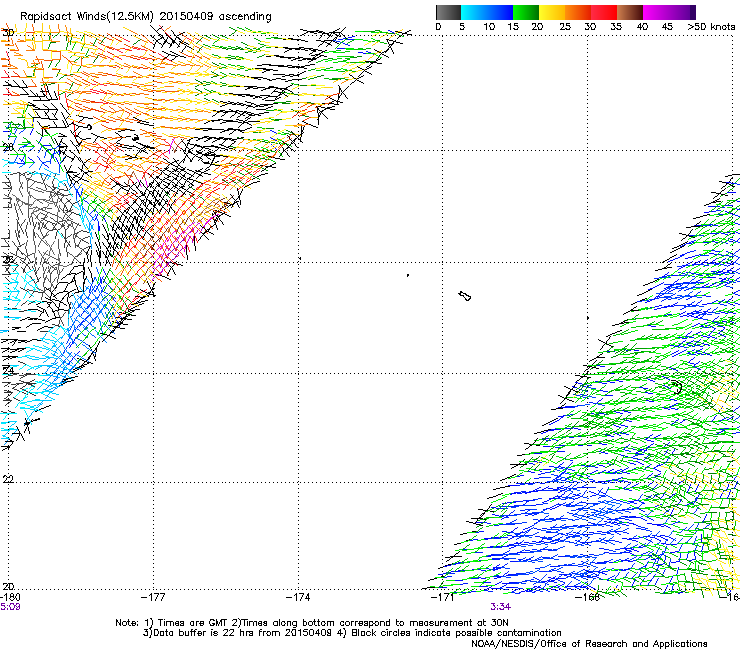The width and height of the screenshot is (740, 650).
Task: Select the red 30-35 knots legend swatch
Action: pos(604,12)
